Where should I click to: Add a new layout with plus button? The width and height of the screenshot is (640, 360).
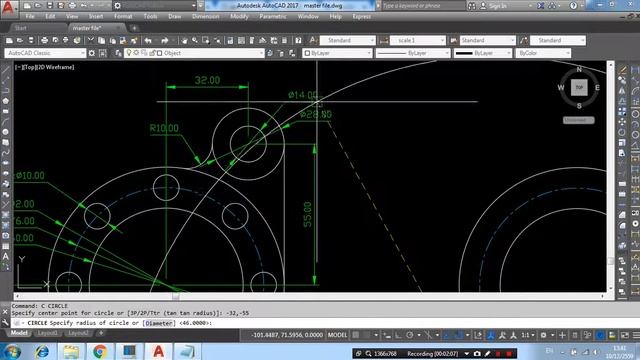(x=101, y=333)
